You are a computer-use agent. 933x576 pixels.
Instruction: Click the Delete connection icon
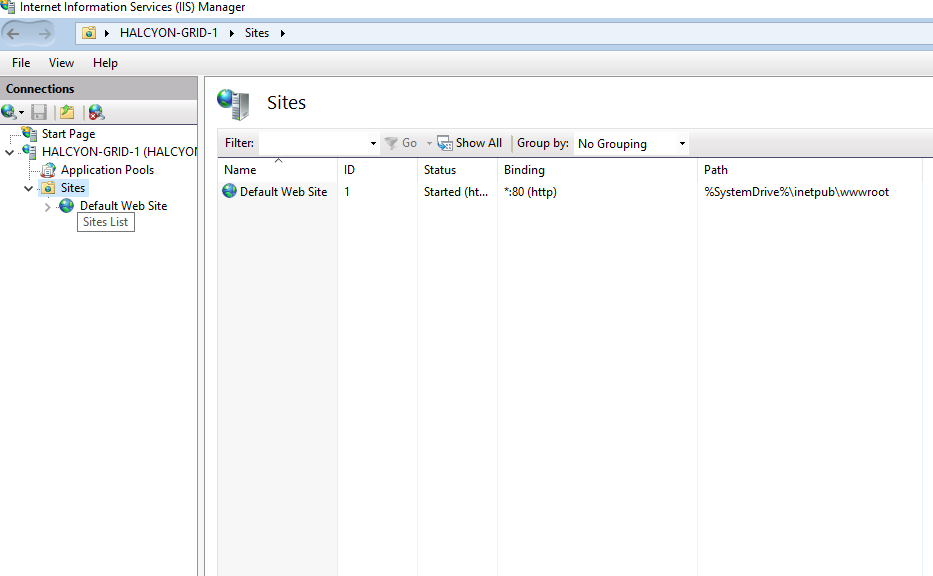96,112
